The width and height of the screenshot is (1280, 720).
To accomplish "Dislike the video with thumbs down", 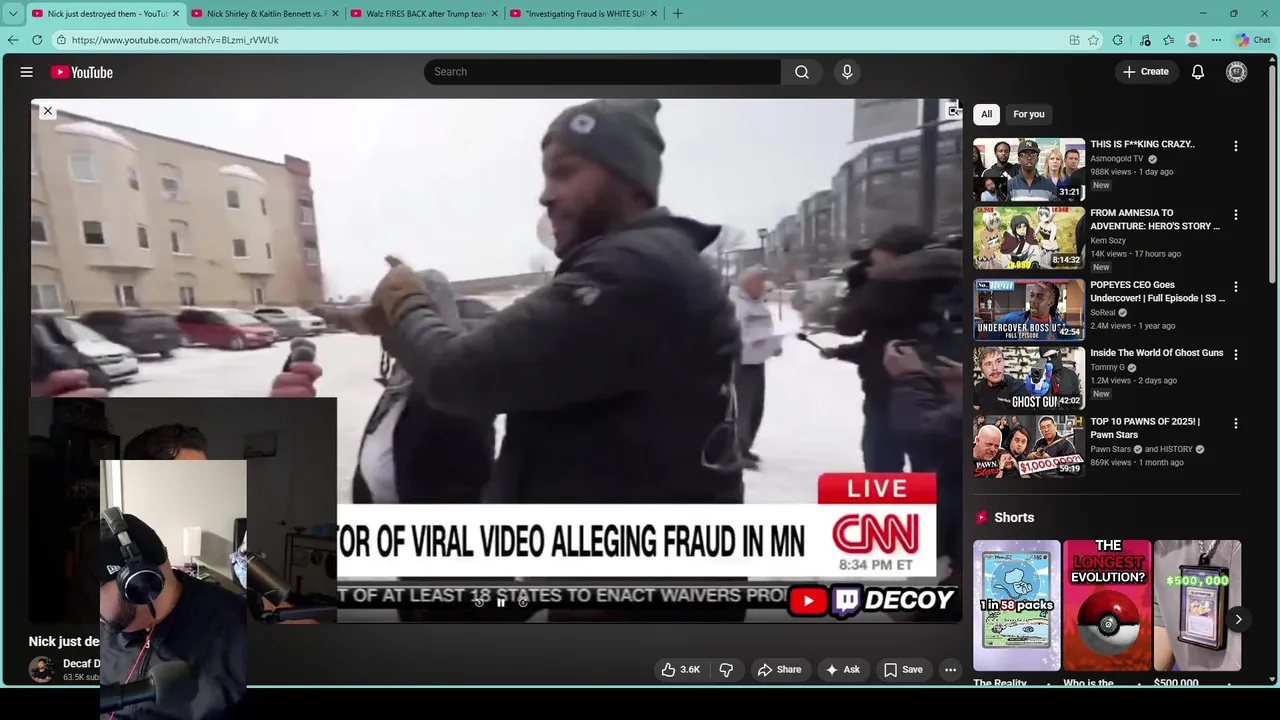I will click(727, 670).
